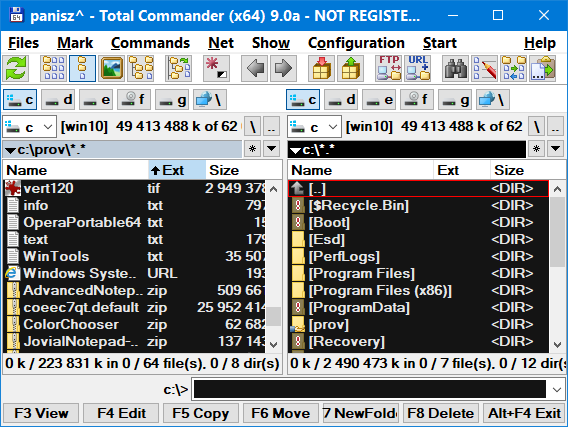Open the Files menu
Screen dimensions: 568x427
pos(24,43)
